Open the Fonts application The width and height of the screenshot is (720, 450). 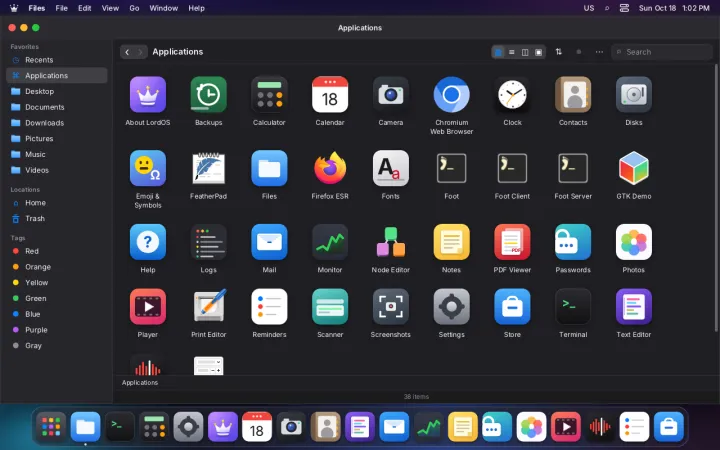tap(391, 168)
